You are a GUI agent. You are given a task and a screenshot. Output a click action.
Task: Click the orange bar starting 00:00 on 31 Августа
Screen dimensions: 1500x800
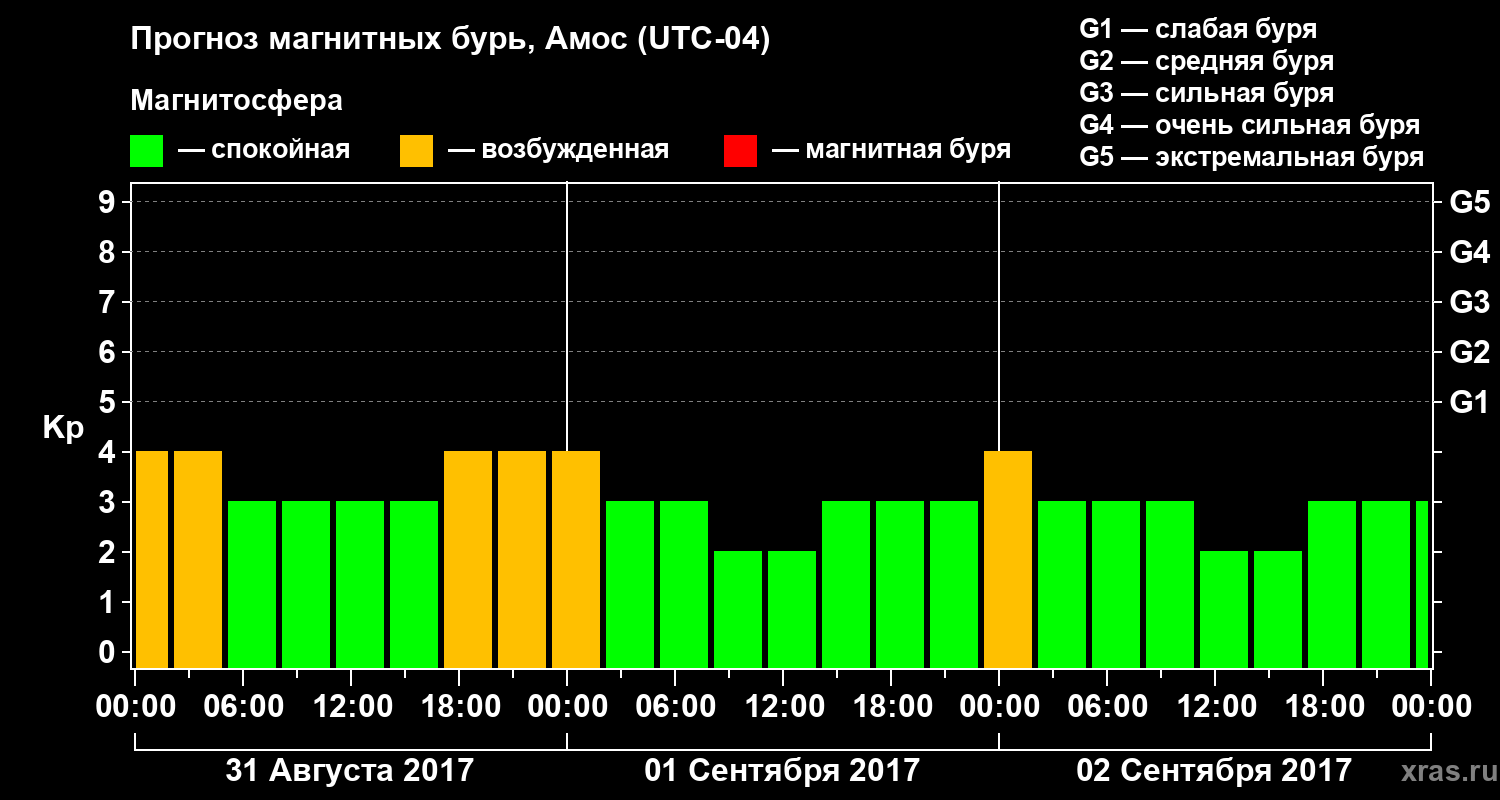(152, 560)
